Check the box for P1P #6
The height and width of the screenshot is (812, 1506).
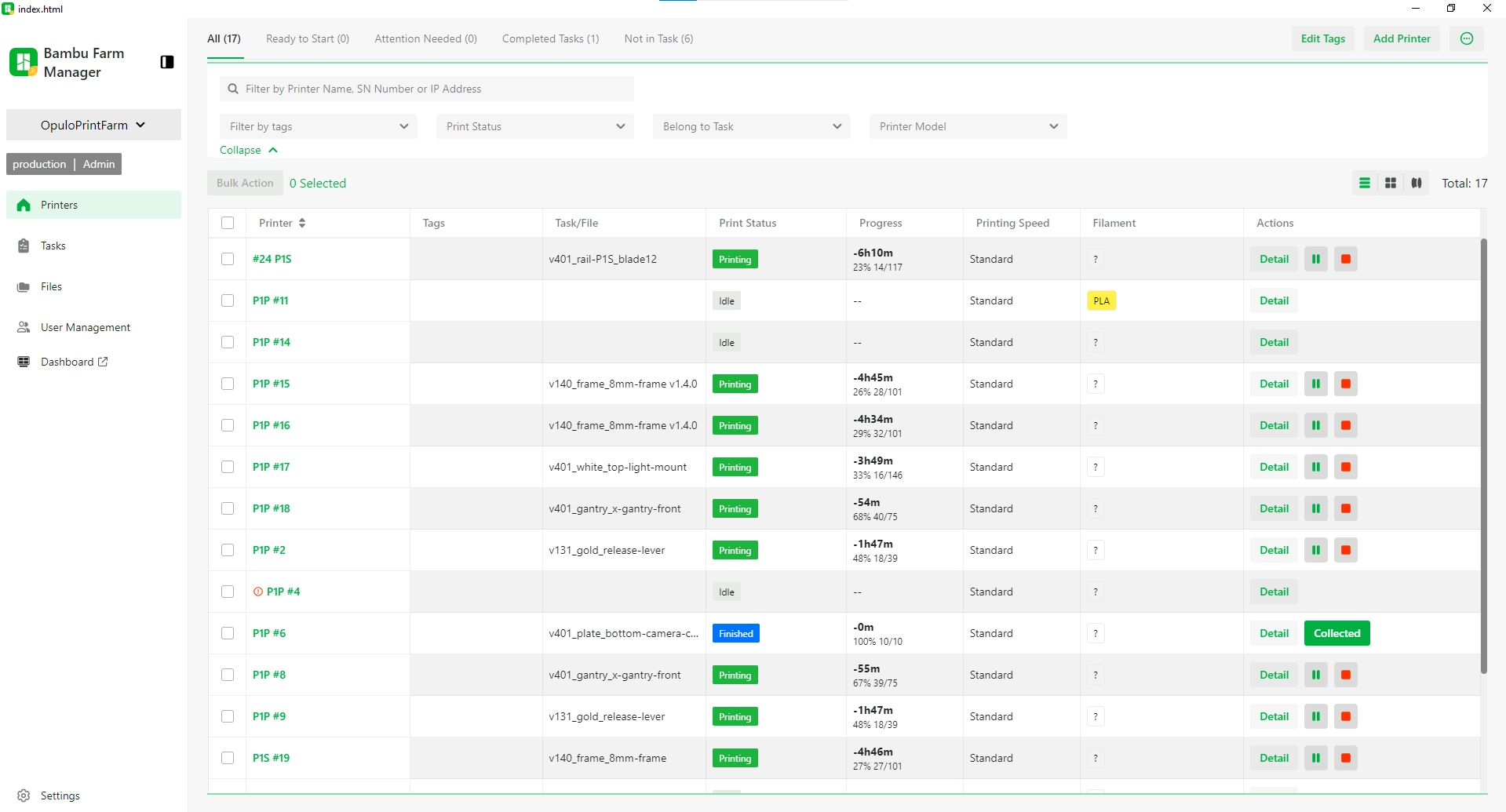[228, 633]
